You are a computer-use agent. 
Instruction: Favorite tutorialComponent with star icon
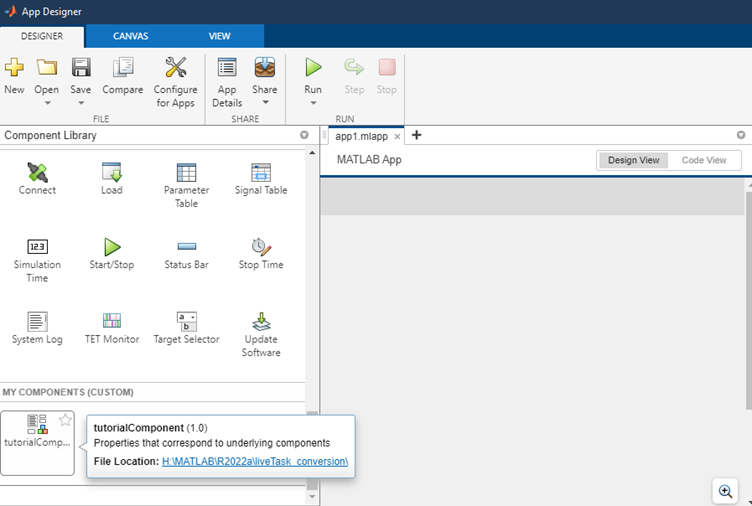point(65,421)
